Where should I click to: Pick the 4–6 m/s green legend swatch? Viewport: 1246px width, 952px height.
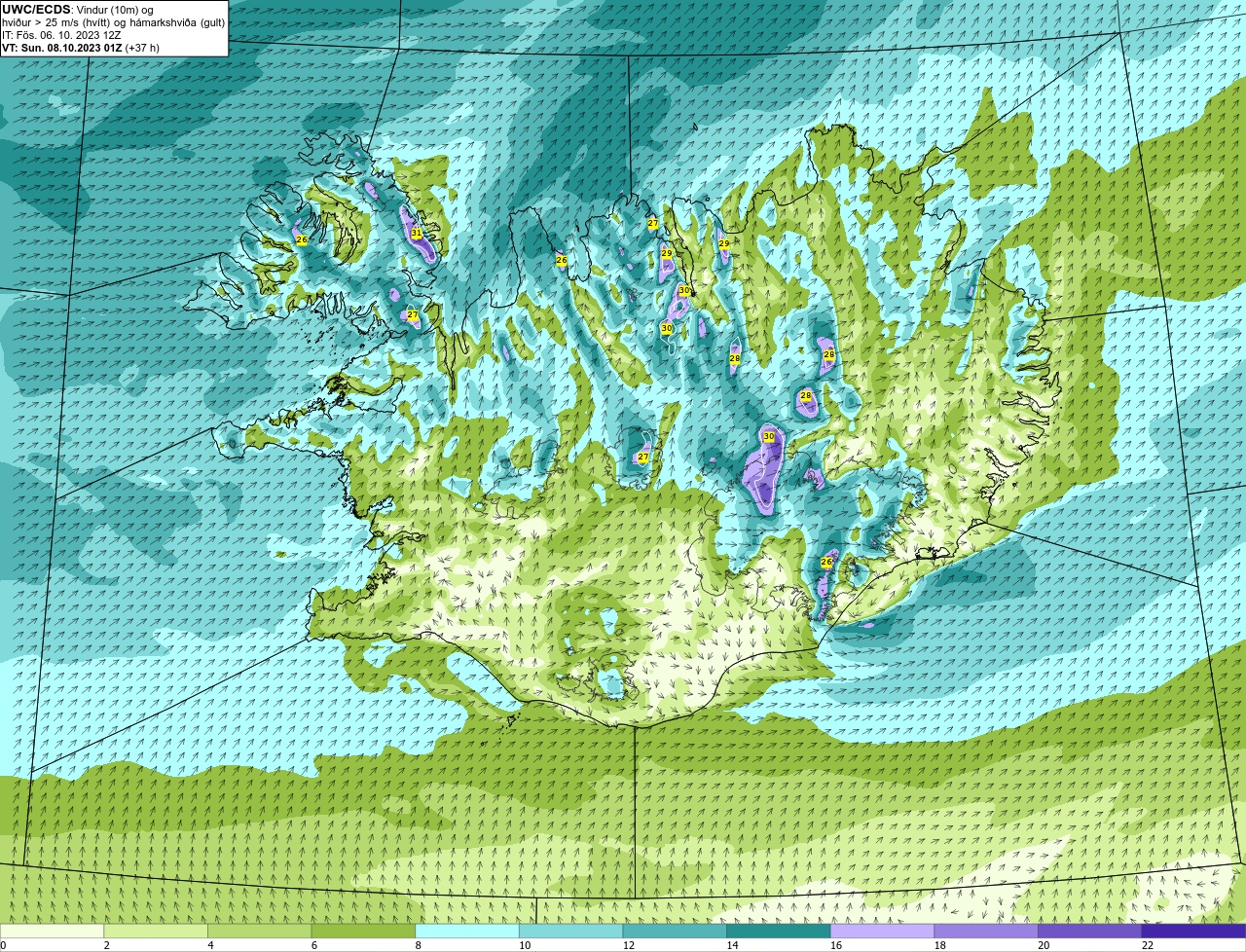pos(259,931)
